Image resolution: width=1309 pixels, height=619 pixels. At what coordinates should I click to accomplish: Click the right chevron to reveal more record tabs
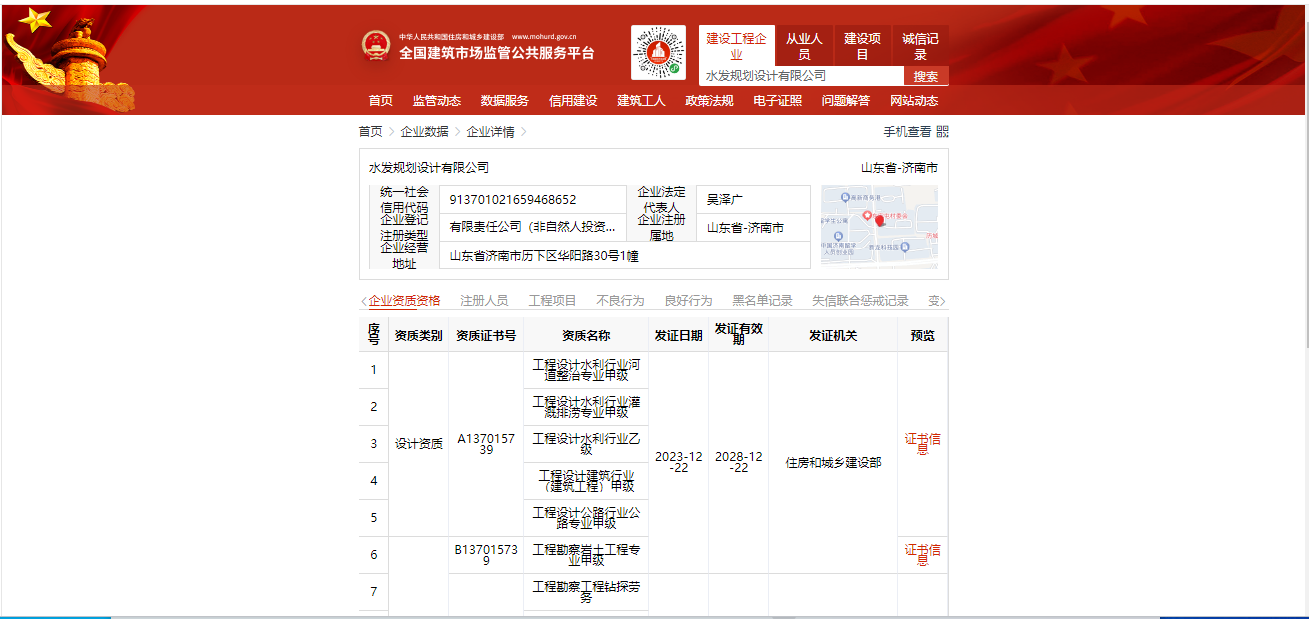click(945, 299)
